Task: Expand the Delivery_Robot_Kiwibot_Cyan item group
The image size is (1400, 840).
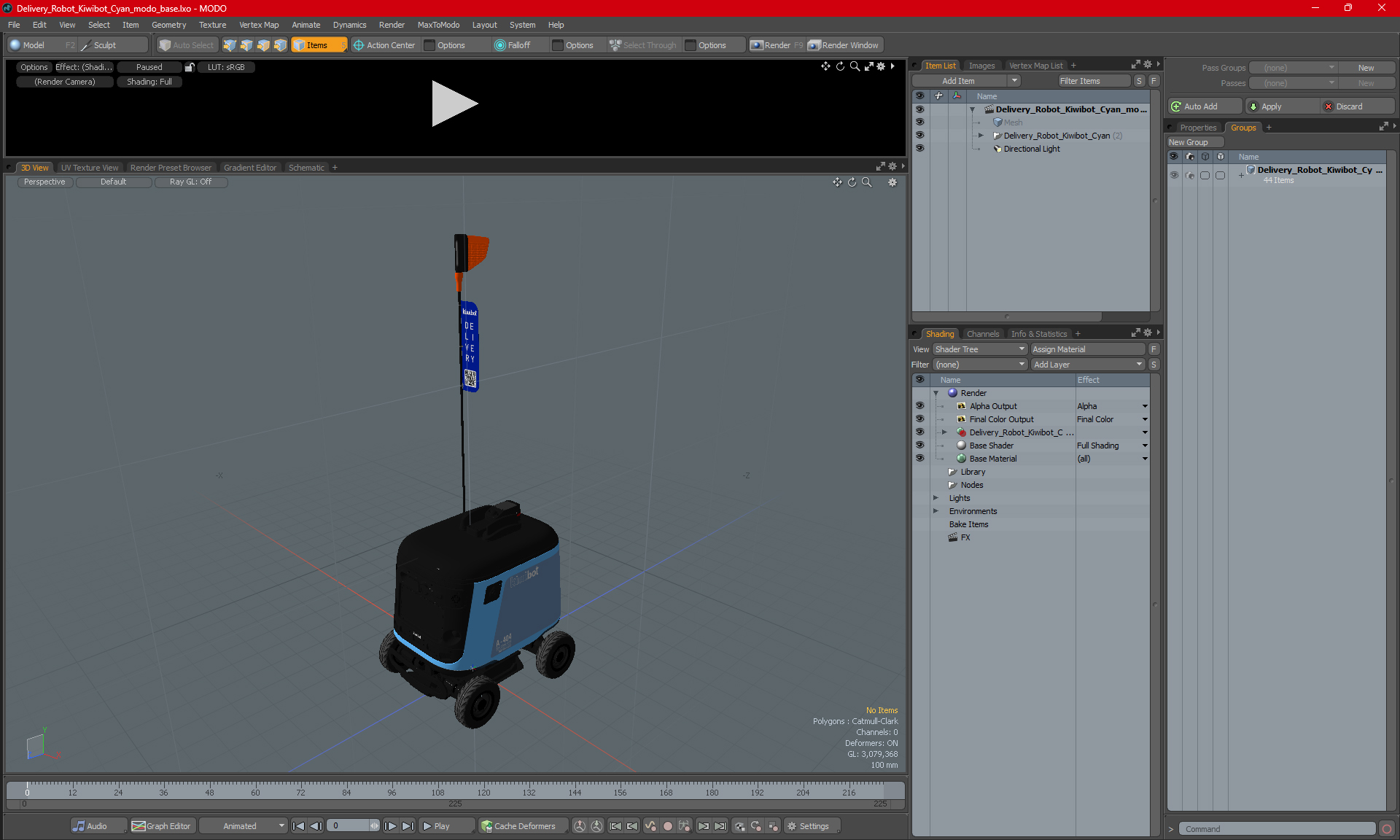Action: [981, 136]
